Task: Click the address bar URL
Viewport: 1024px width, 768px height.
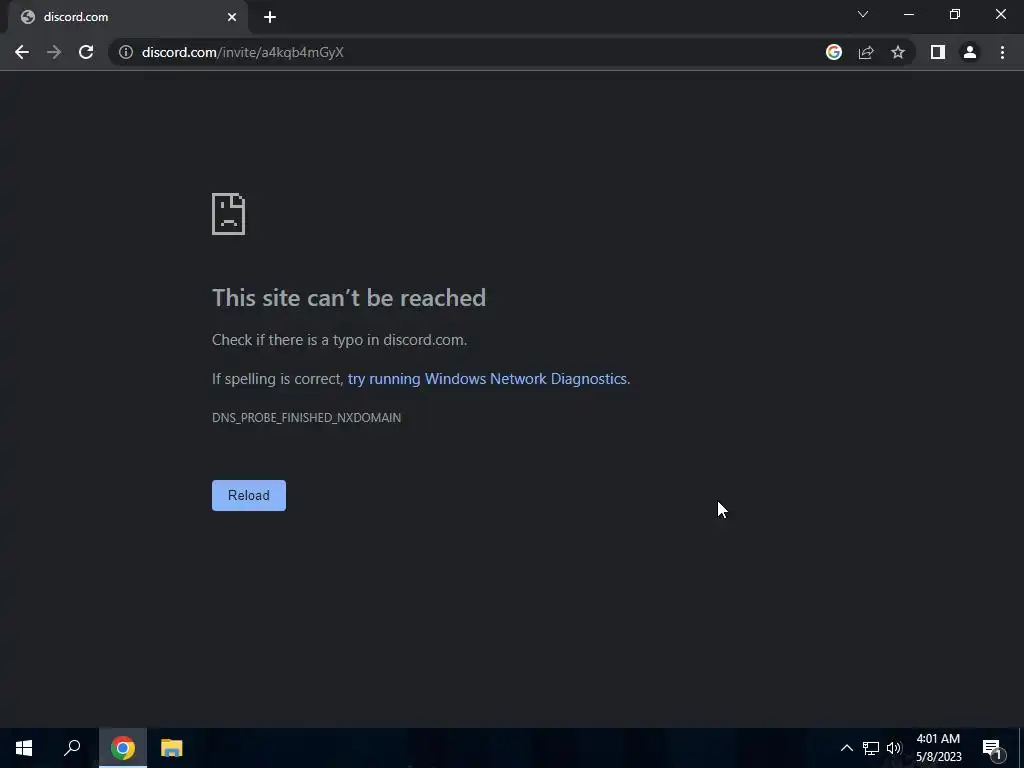Action: (x=243, y=52)
